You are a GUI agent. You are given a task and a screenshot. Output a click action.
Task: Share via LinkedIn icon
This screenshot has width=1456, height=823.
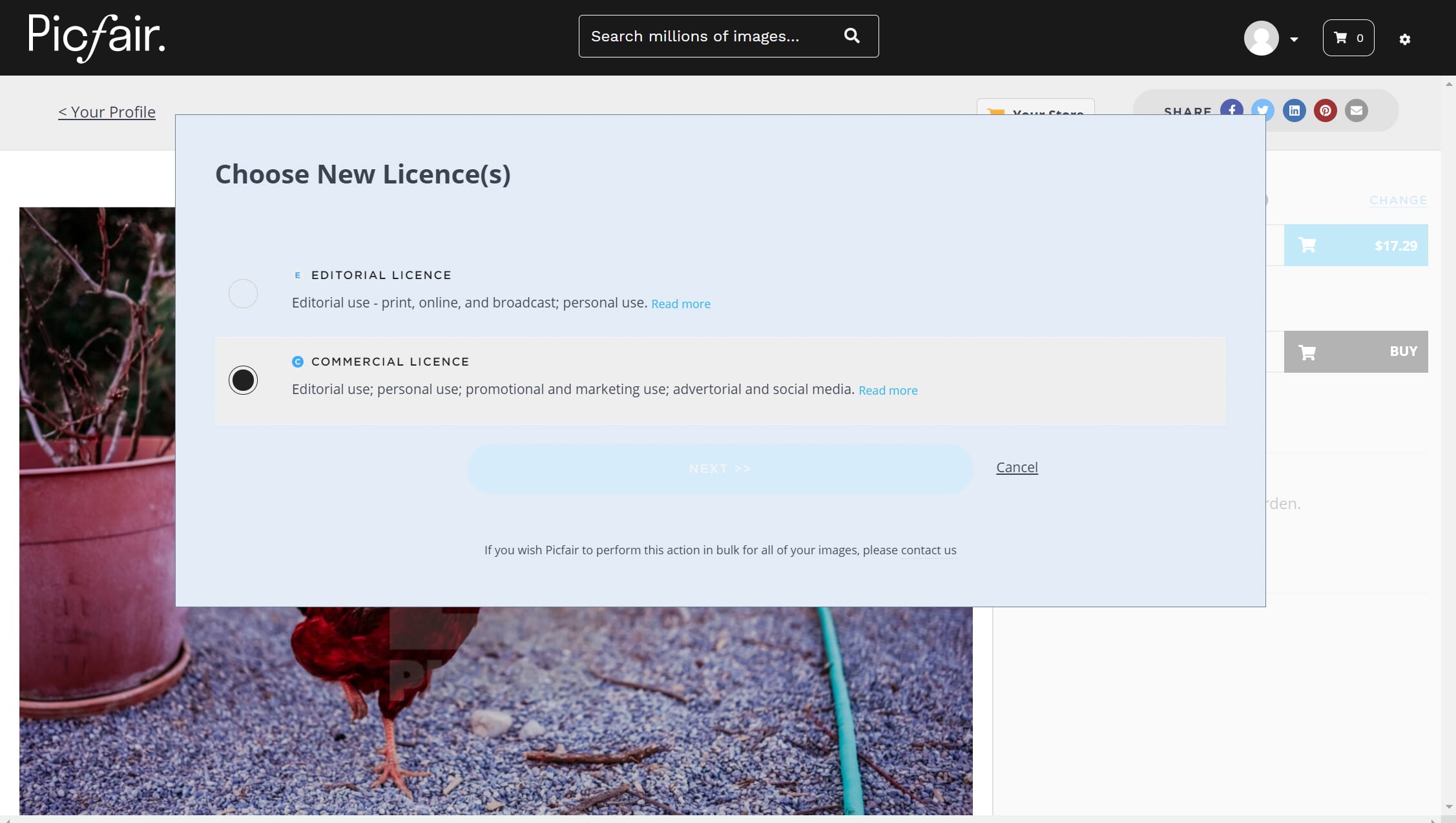tap(1294, 110)
